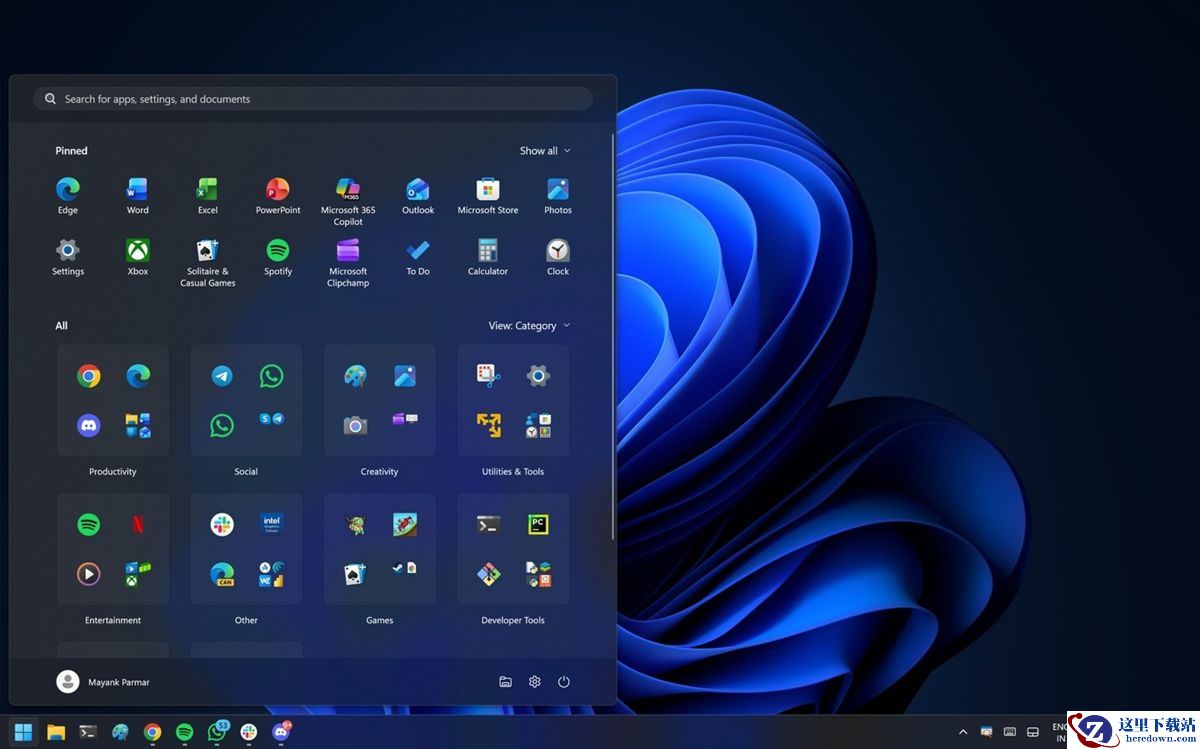Open the View: Category dropdown
1200x749 pixels.
click(x=529, y=326)
